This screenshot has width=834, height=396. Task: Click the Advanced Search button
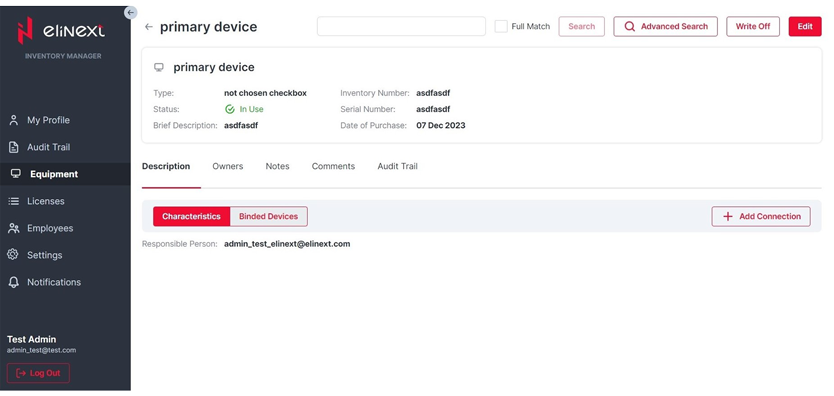(665, 27)
